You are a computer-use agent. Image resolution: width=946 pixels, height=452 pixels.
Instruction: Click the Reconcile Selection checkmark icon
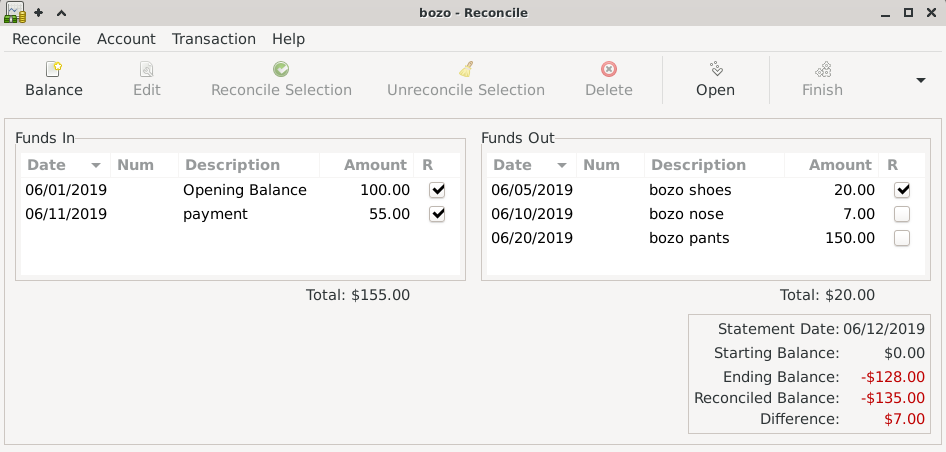click(281, 70)
